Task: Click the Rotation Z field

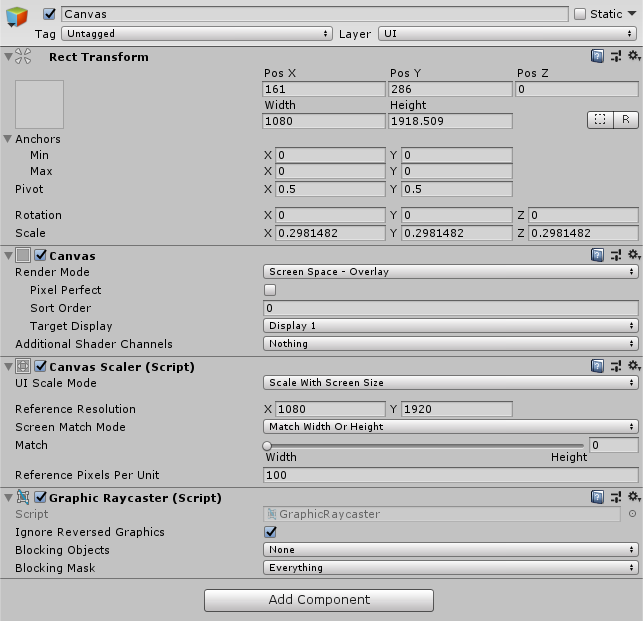Action: [x=583, y=215]
